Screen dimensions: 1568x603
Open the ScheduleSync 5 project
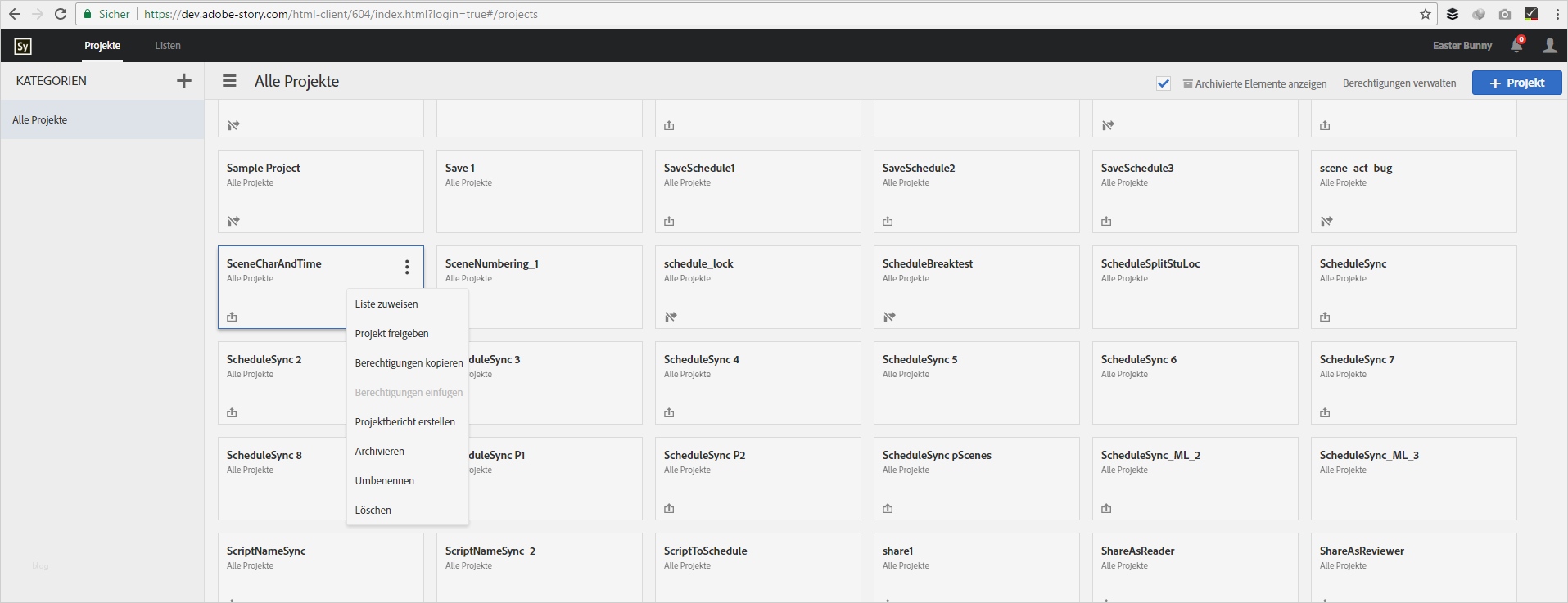click(976, 383)
